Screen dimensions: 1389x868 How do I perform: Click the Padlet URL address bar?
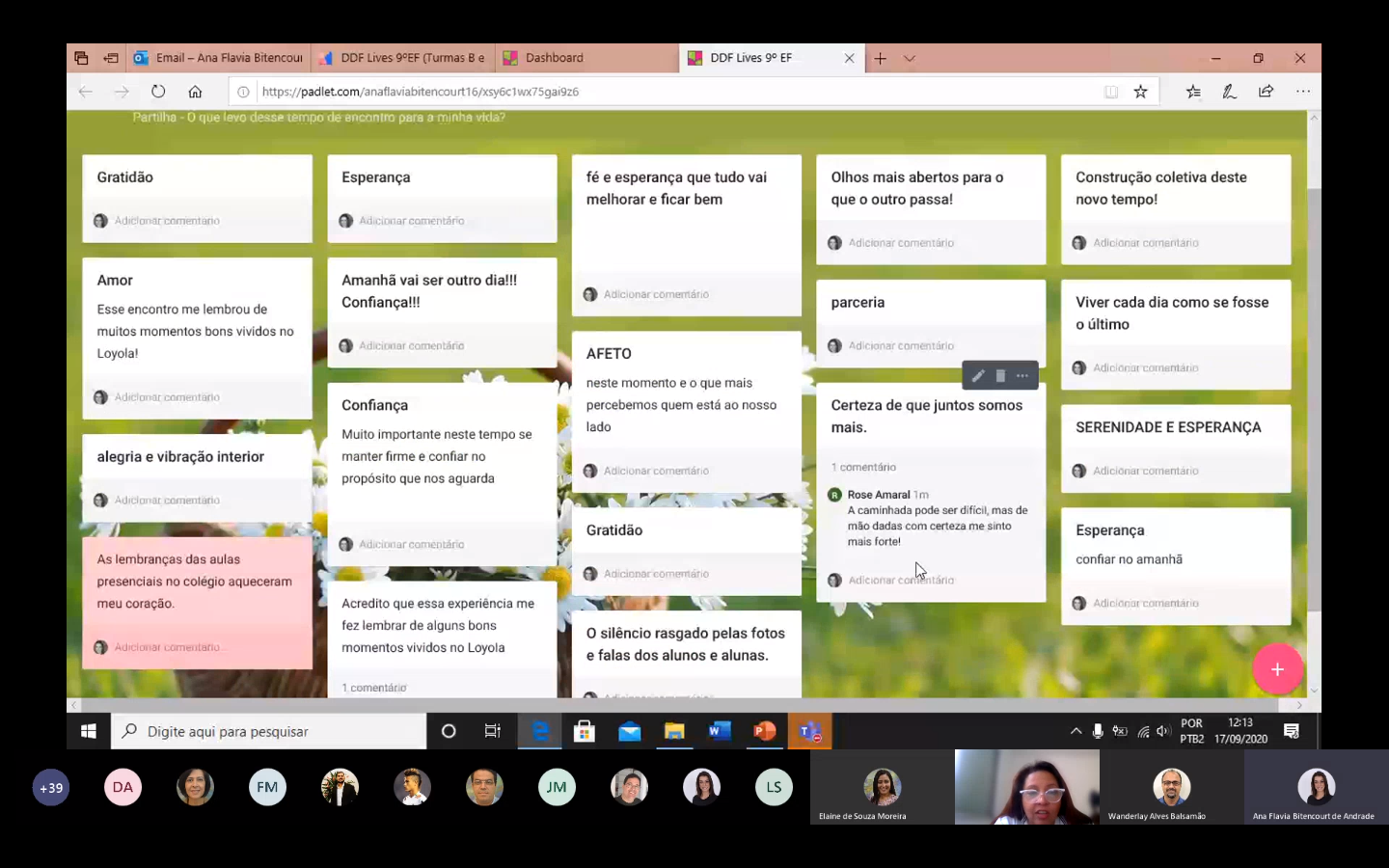pos(675,92)
